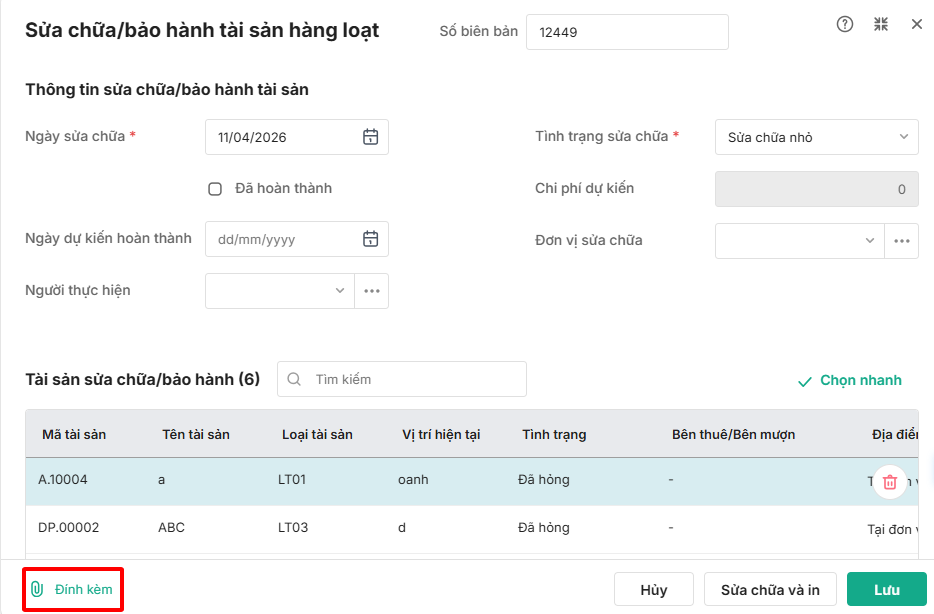Delete asset row A.10004 with trash icon

pos(890,481)
